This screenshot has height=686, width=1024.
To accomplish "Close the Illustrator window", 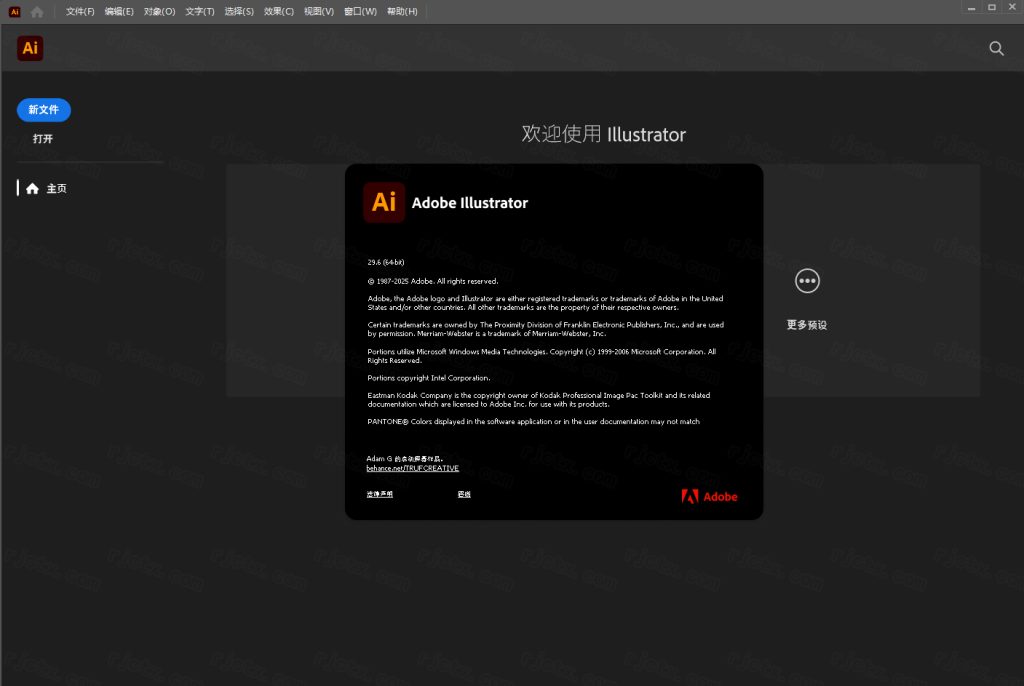I will pos(1012,8).
